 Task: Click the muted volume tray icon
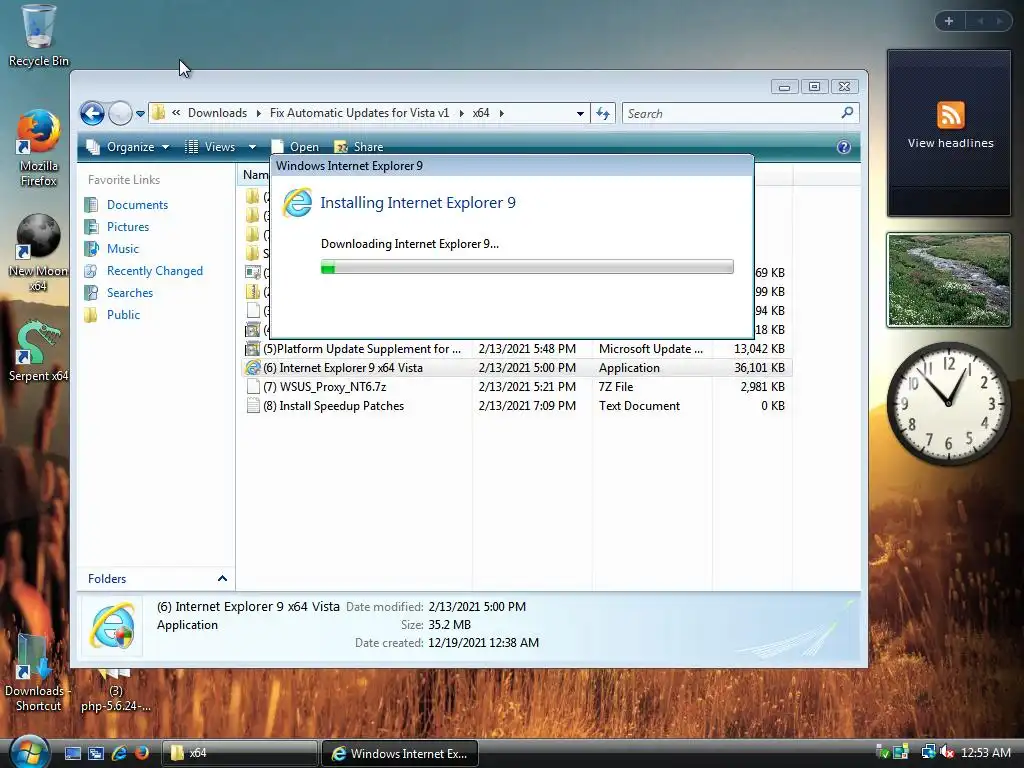[x=947, y=752]
